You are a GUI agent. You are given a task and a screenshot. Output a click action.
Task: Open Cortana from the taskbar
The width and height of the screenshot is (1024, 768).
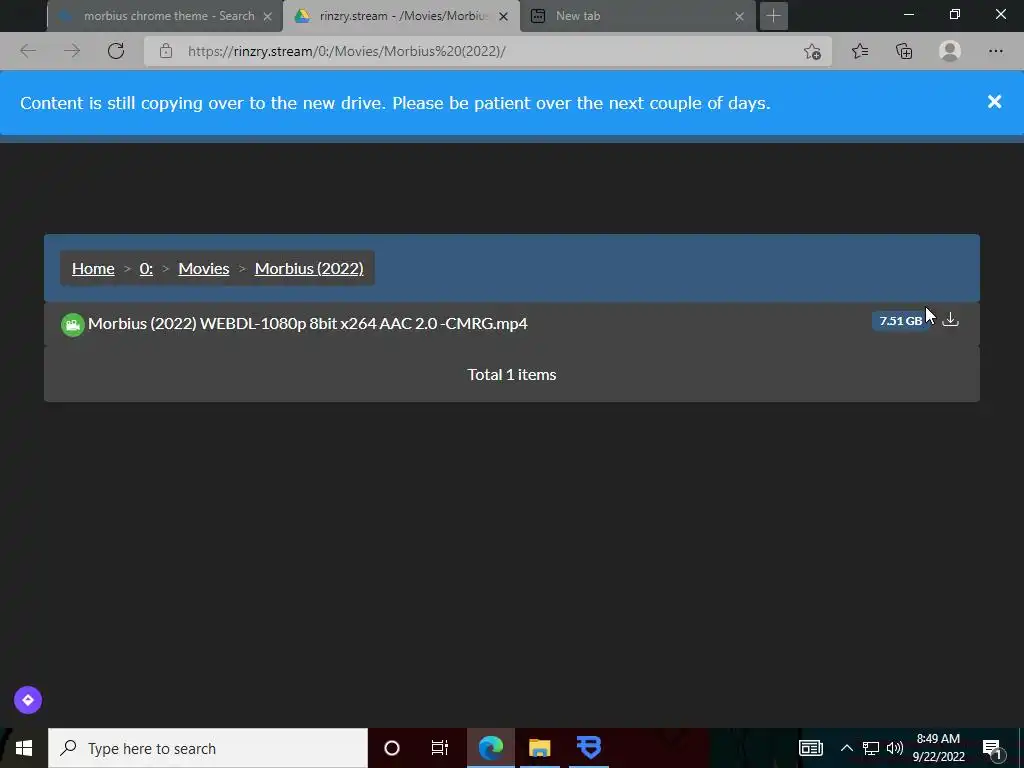point(392,748)
